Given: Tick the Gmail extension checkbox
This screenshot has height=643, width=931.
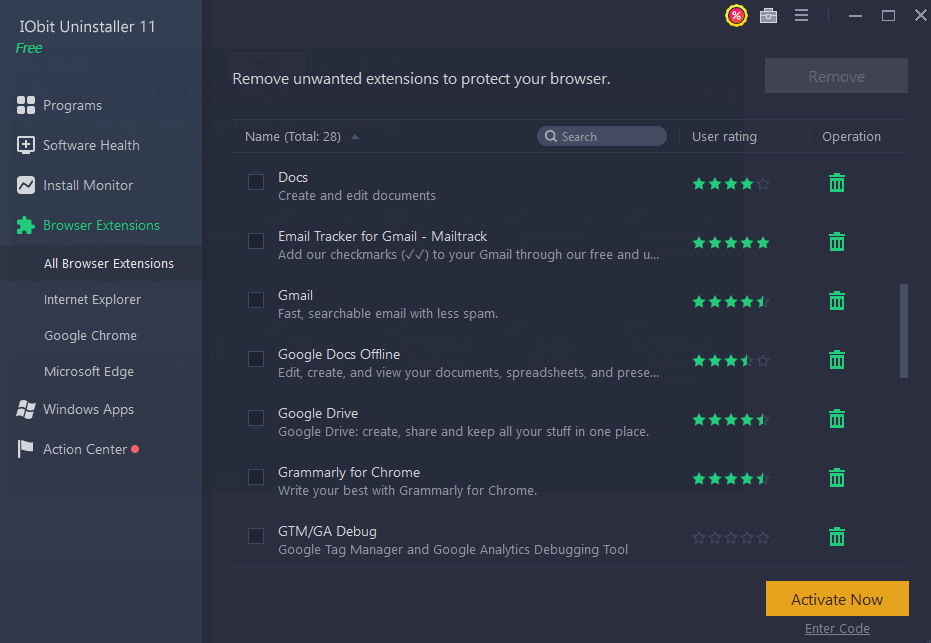Looking at the screenshot, I should [256, 300].
